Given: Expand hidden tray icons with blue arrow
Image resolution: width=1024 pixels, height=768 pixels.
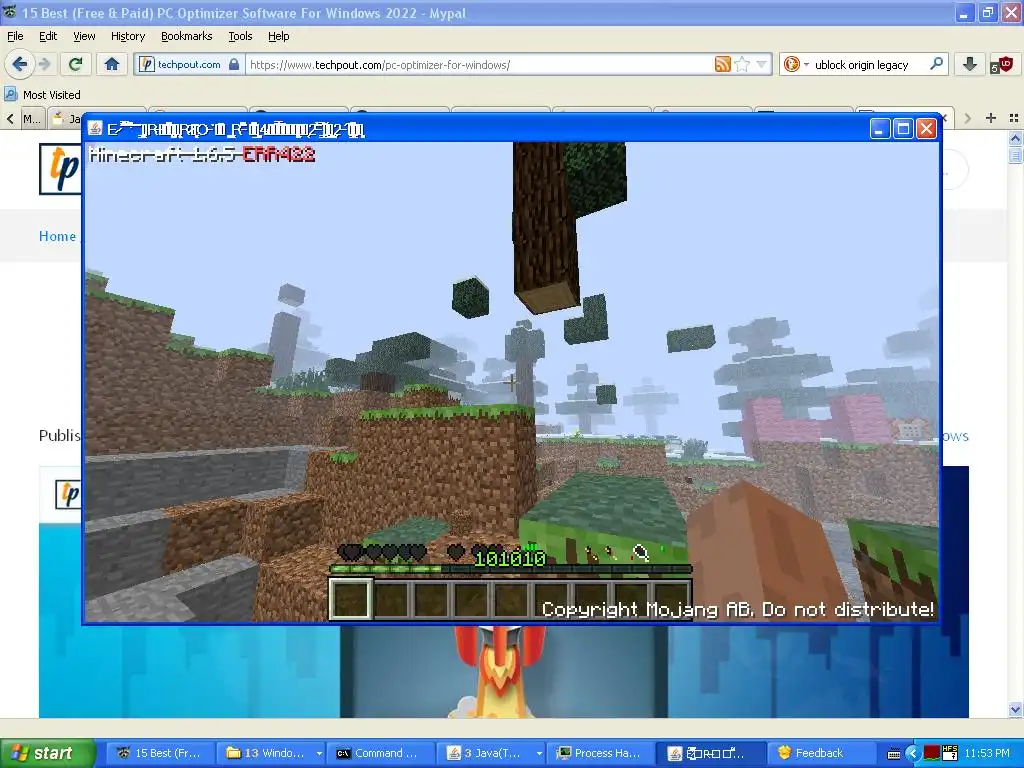Looking at the screenshot, I should tap(912, 754).
